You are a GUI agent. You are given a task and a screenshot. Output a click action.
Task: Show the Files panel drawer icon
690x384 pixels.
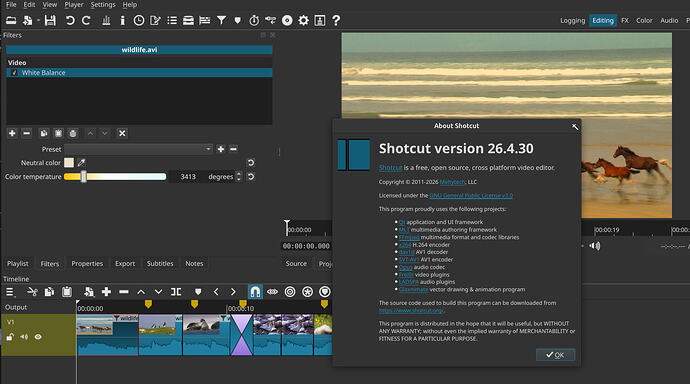coord(188,20)
